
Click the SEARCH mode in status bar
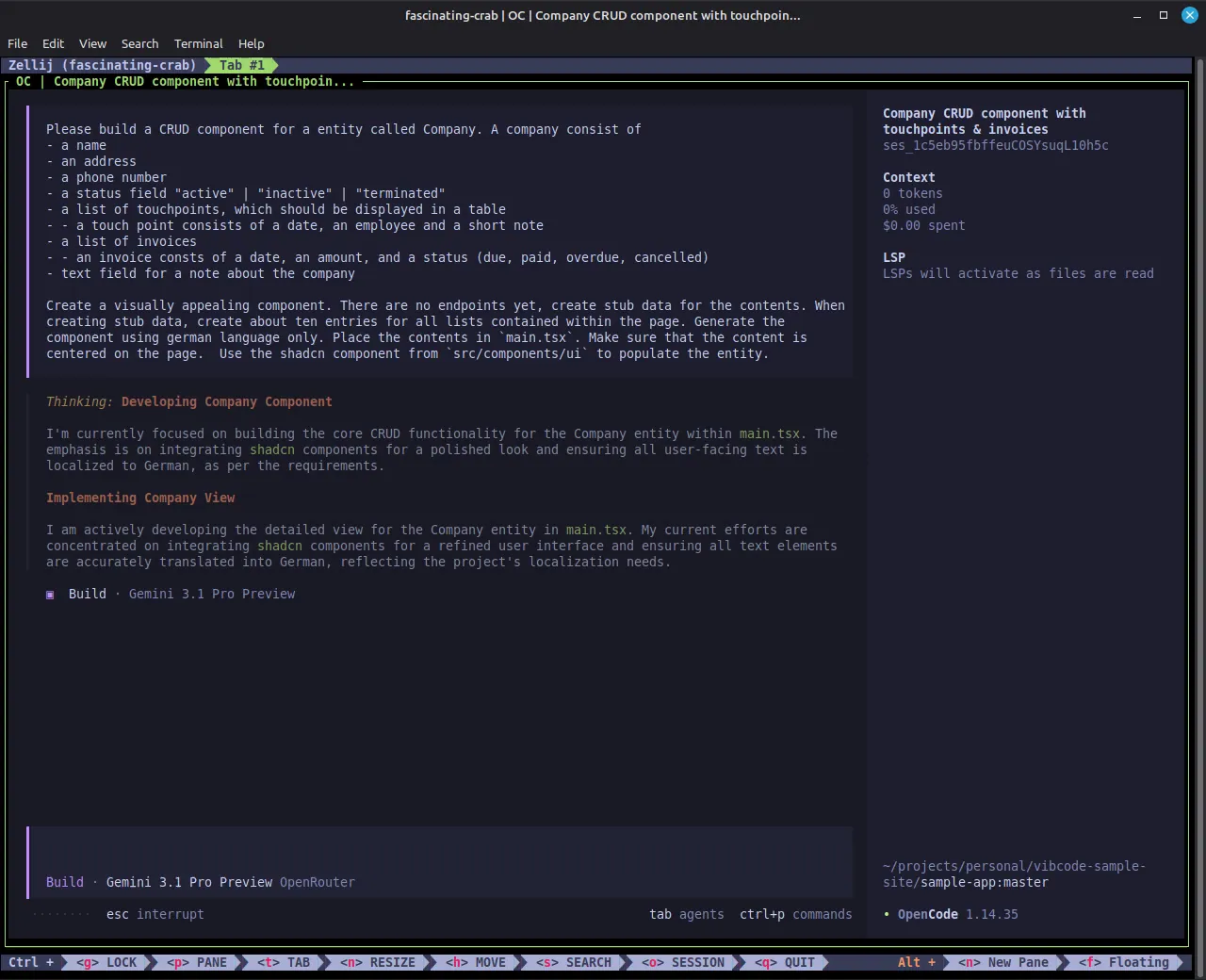coord(574,962)
